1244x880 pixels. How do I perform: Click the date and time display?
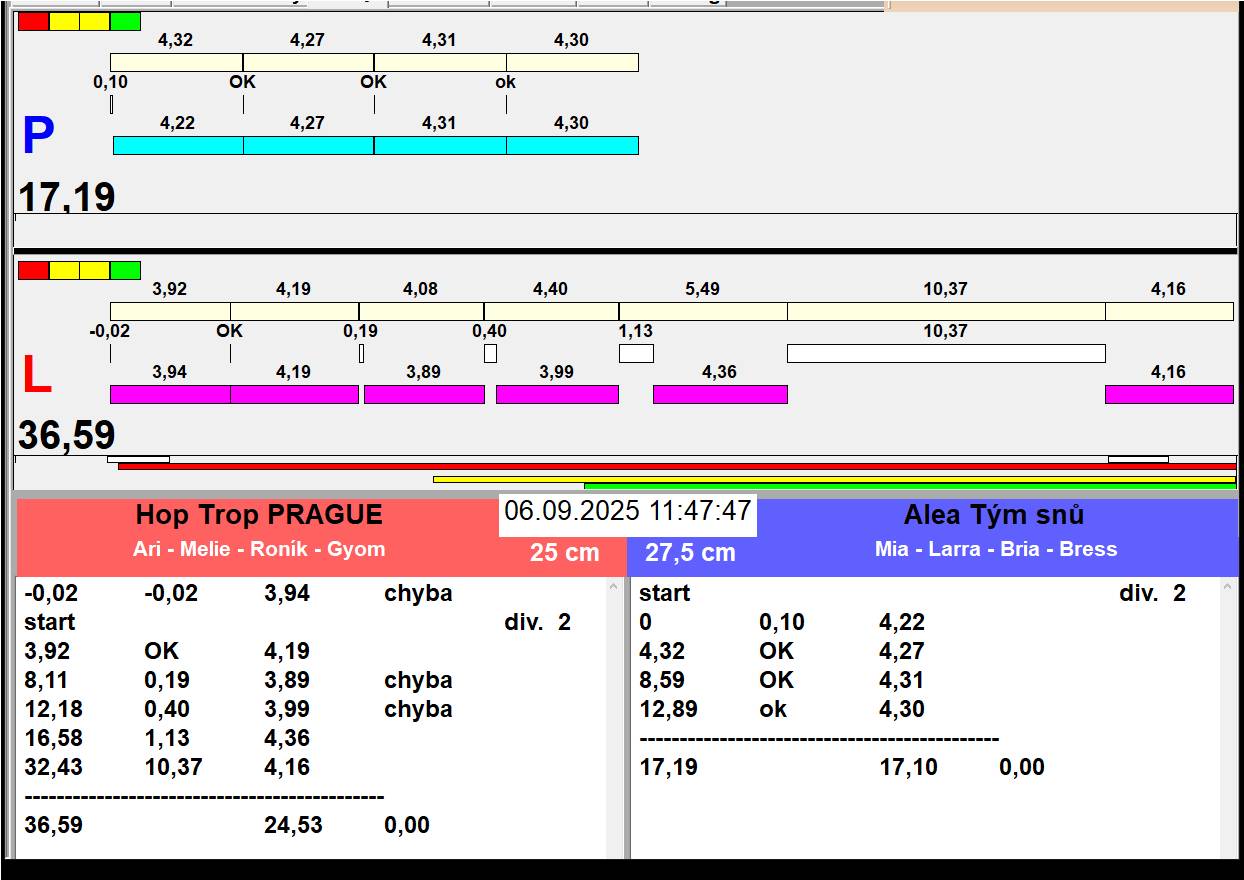627,511
